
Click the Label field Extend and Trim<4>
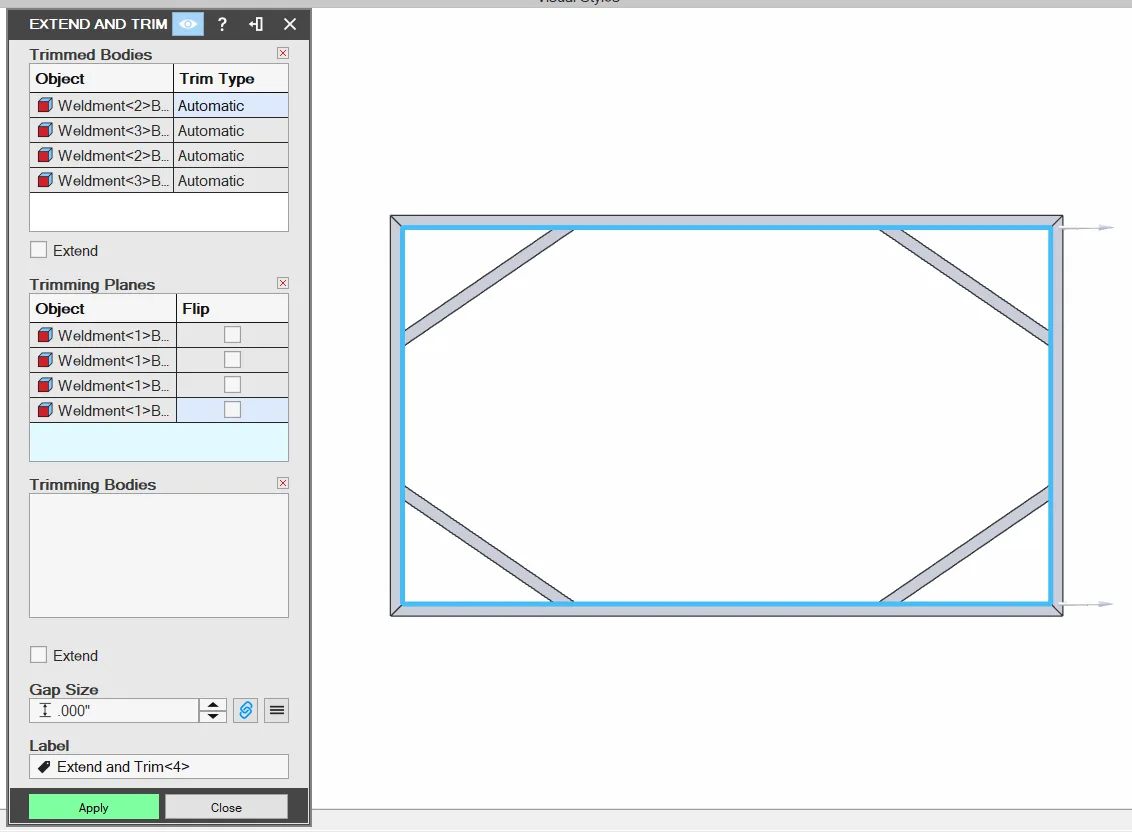[x=159, y=767]
